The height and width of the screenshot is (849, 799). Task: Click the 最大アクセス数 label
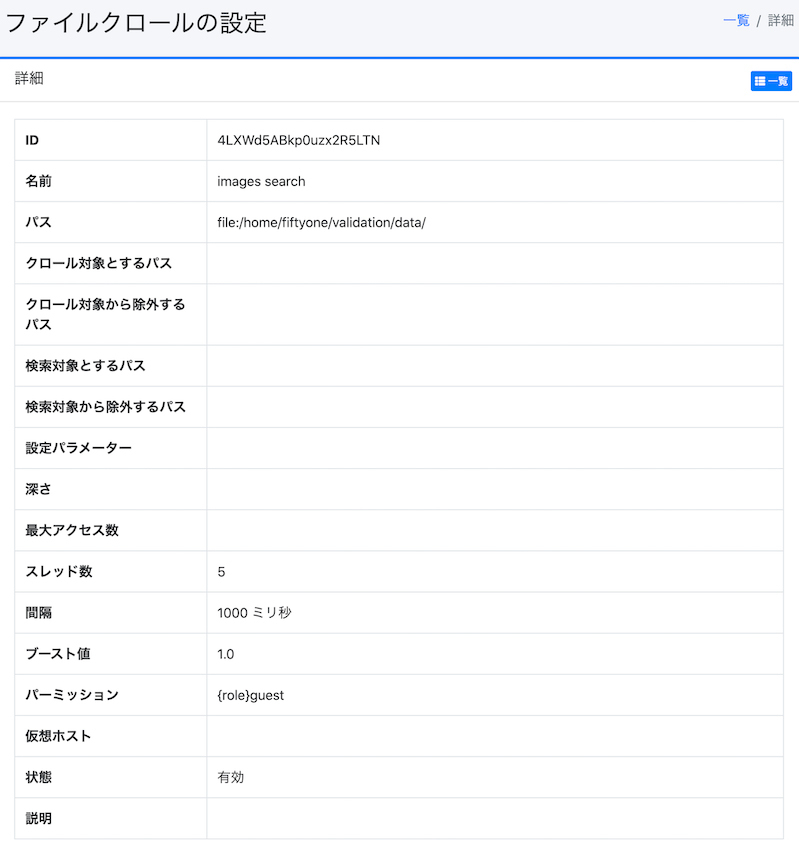click(72, 531)
